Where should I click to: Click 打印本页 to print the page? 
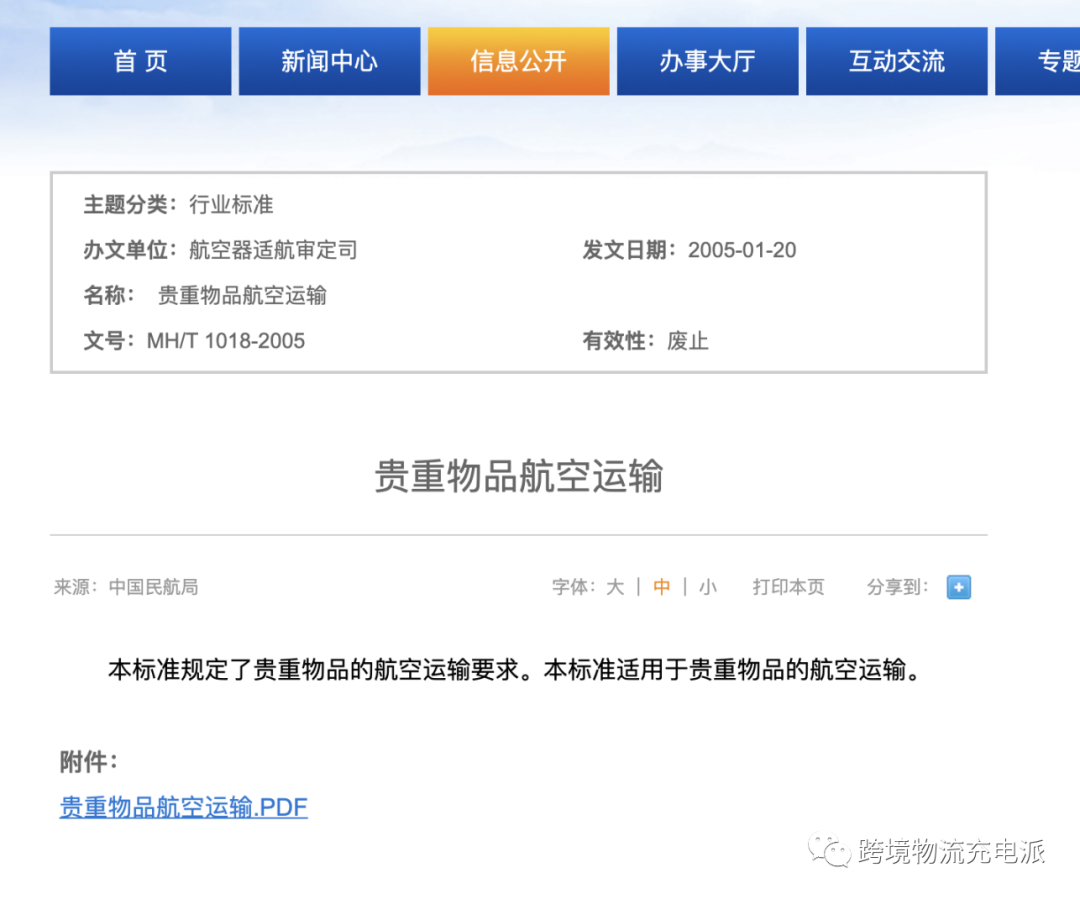(x=788, y=587)
